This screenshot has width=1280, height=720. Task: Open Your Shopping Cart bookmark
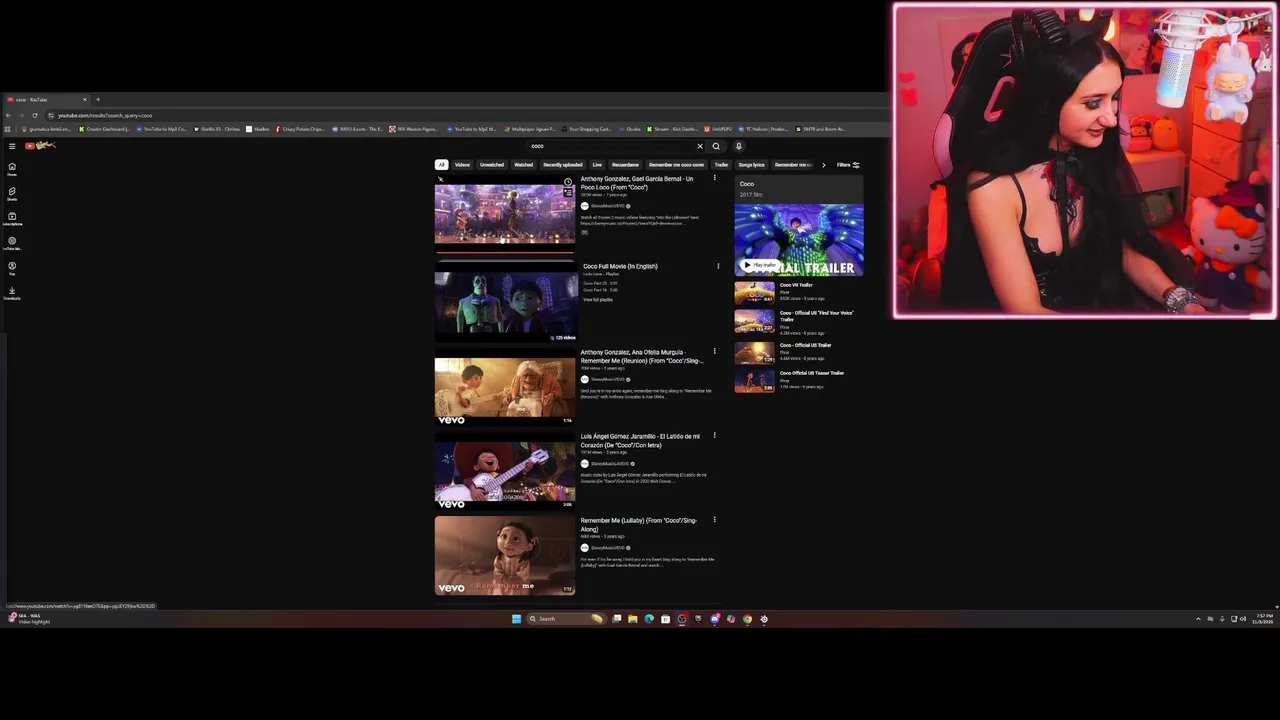click(586, 129)
